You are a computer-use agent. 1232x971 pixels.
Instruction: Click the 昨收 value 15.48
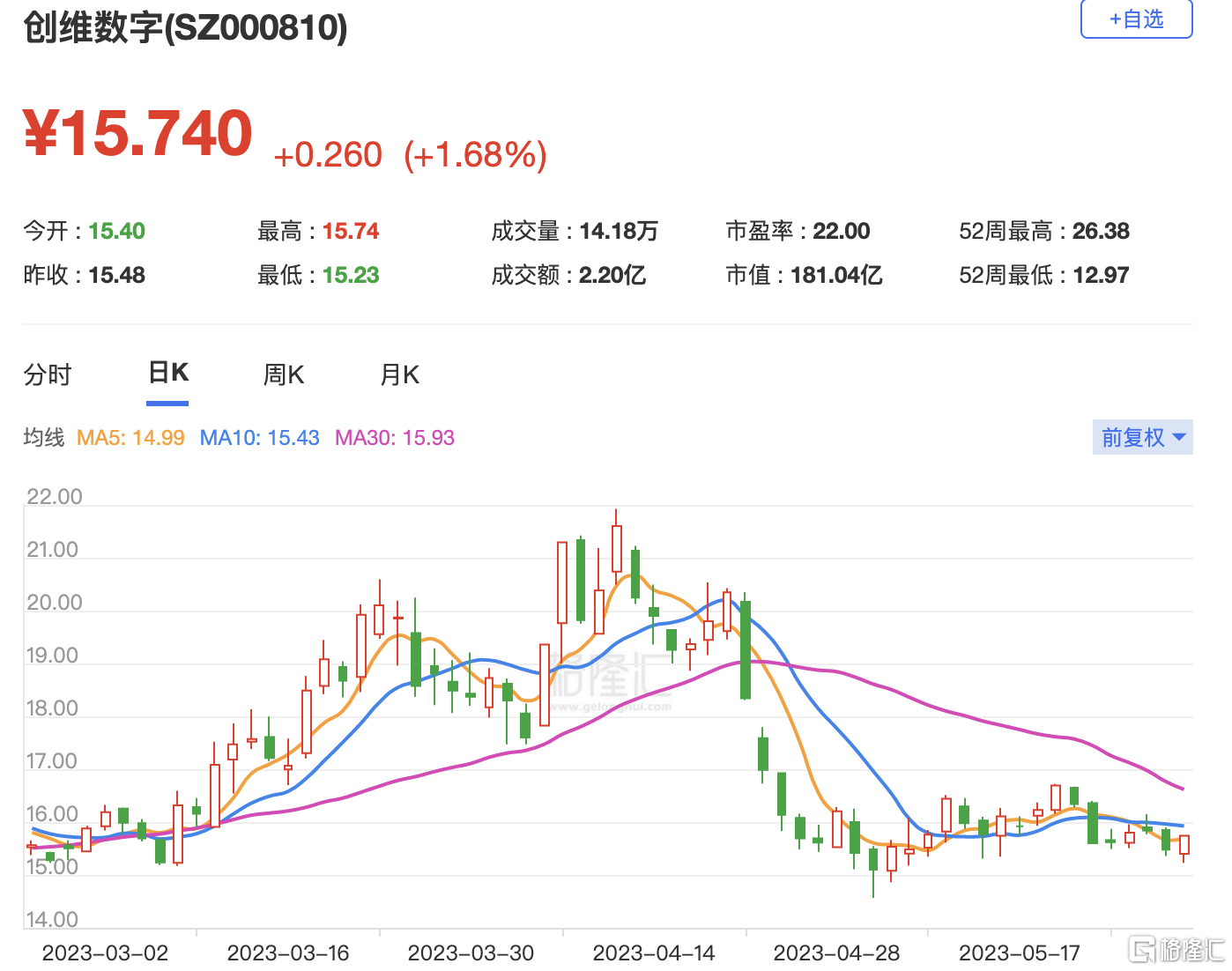point(116,275)
